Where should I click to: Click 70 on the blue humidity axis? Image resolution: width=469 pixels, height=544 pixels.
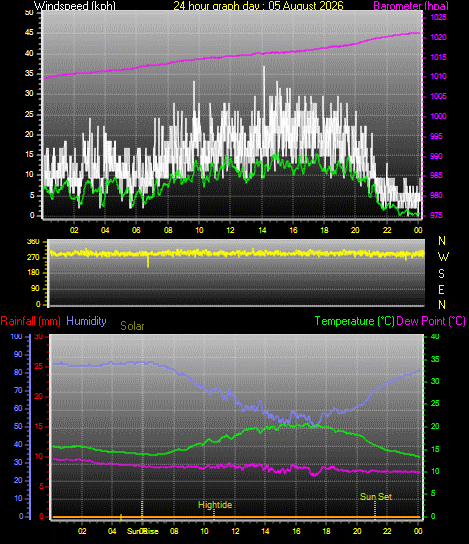pos(18,391)
